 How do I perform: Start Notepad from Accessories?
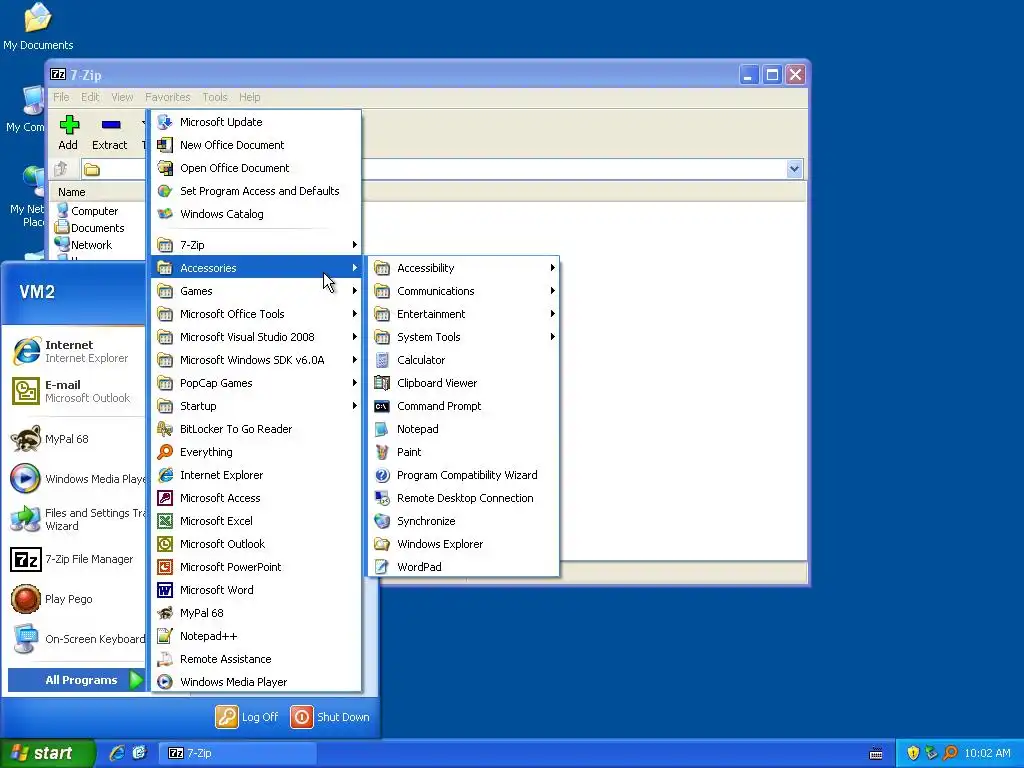(463, 429)
